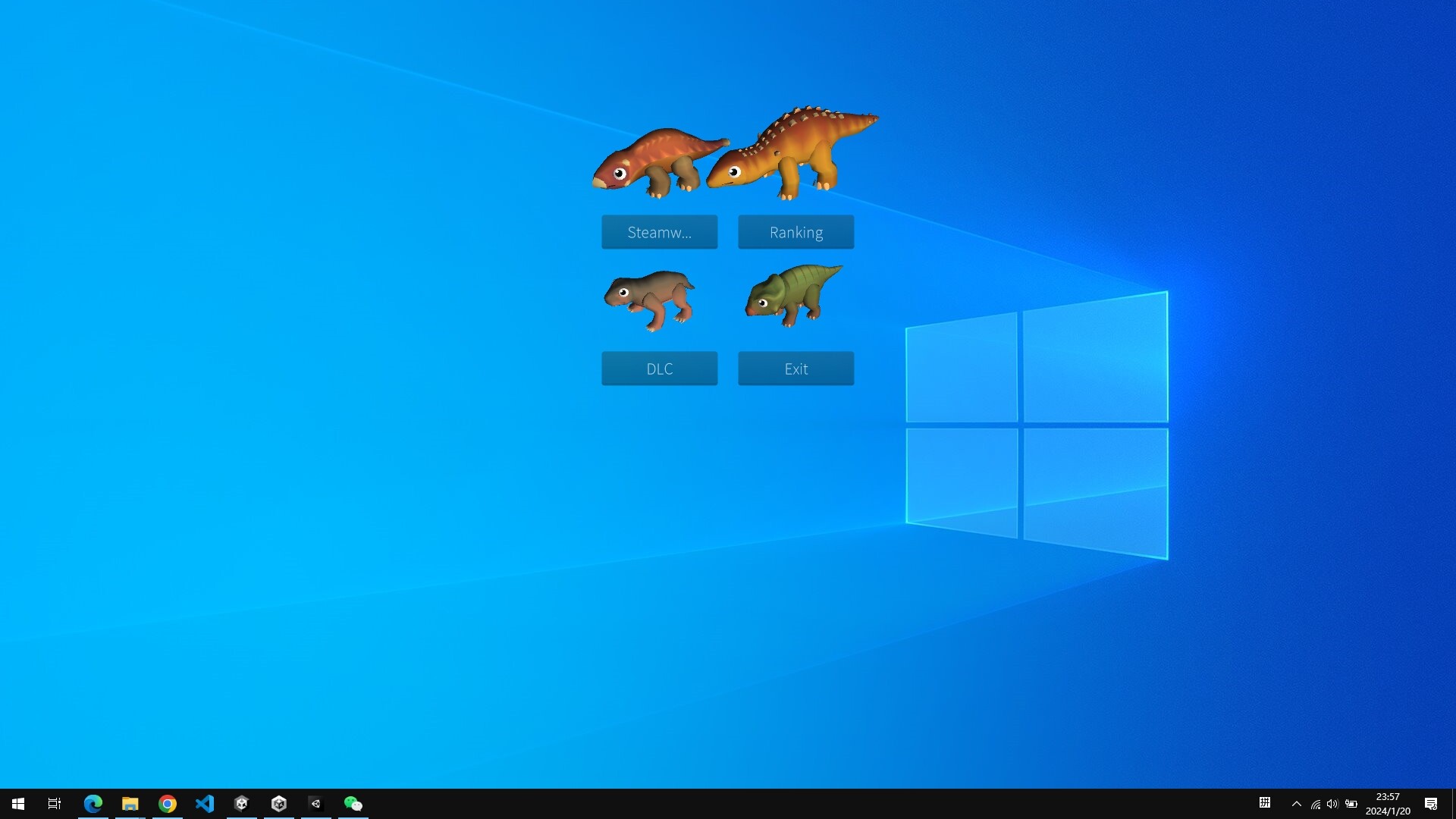
Task: Launch Microsoft Edge from the taskbar
Action: click(x=93, y=803)
